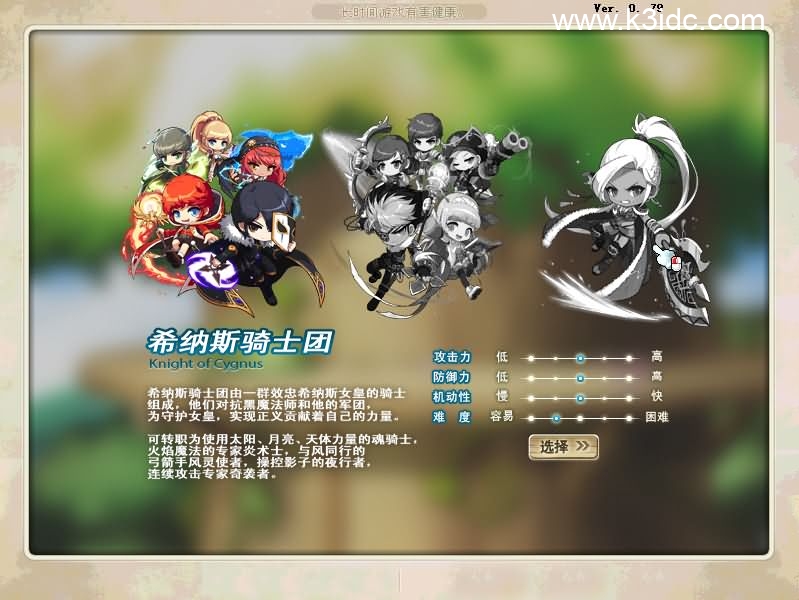Viewport: 799px width, 600px height.
Task: Click the 希纳斯骑士团 title heading
Action: pyautogui.click(x=240, y=341)
